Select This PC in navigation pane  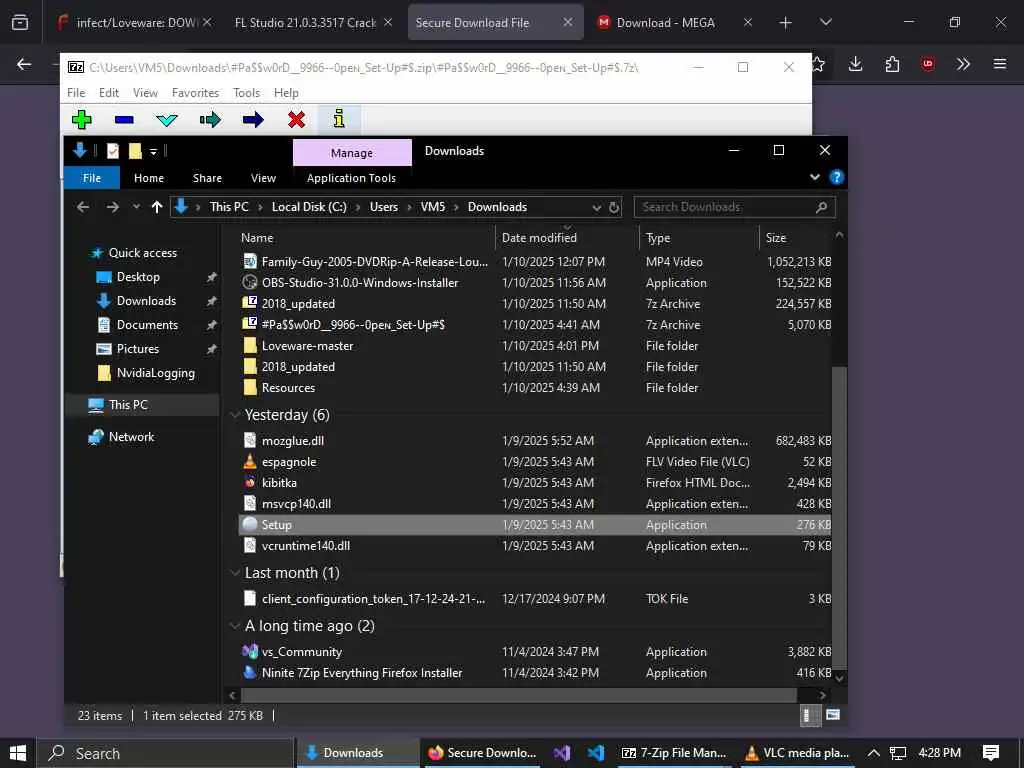click(x=129, y=405)
